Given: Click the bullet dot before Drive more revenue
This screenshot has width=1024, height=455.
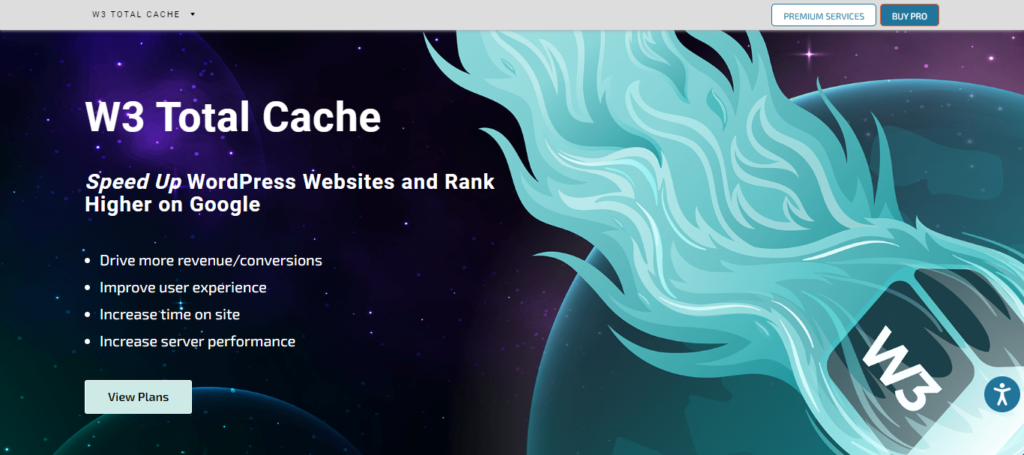Looking at the screenshot, I should [88, 261].
